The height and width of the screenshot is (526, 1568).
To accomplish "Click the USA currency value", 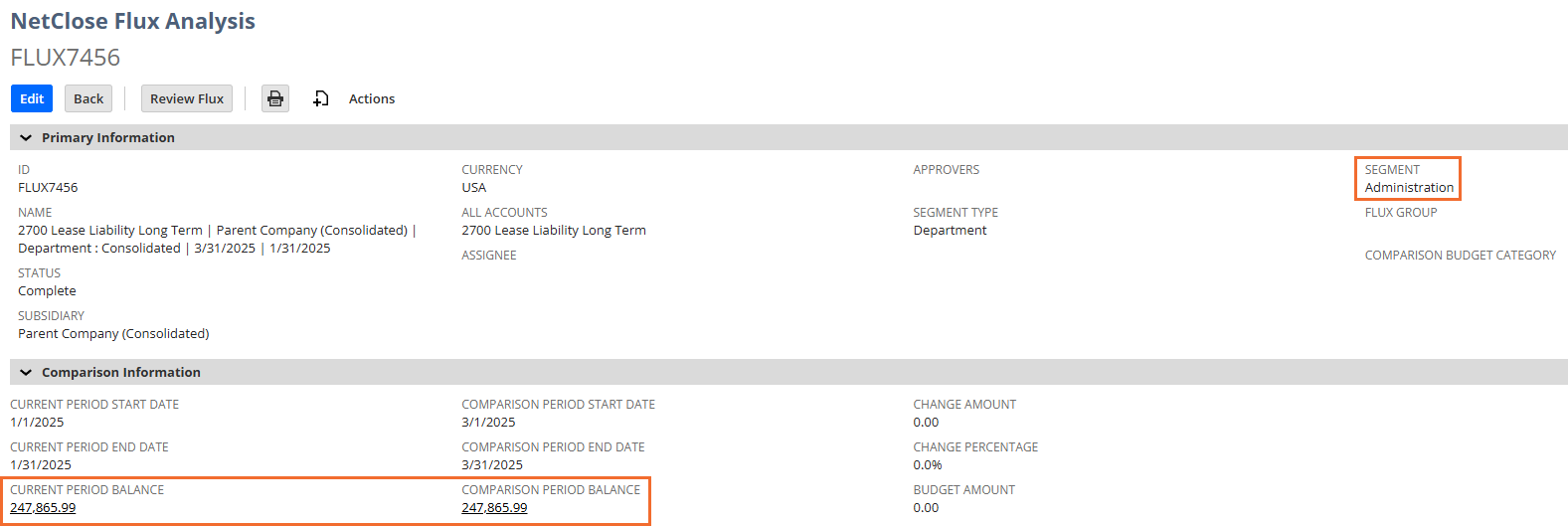I will (x=474, y=188).
